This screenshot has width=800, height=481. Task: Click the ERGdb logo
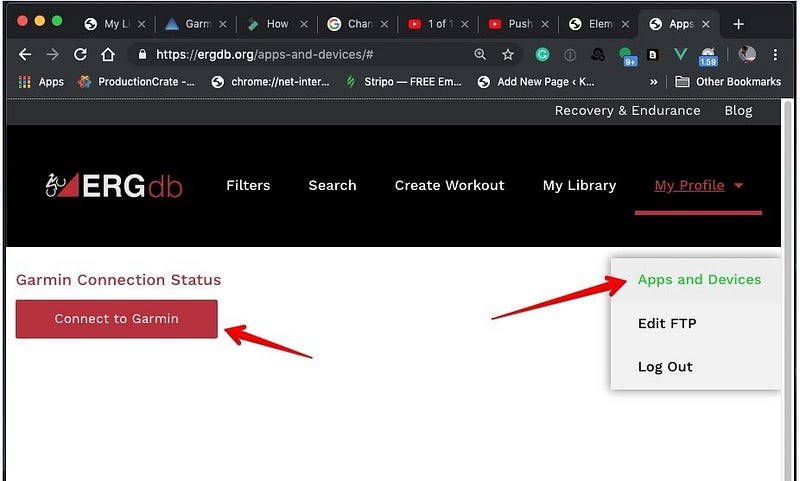coord(114,185)
